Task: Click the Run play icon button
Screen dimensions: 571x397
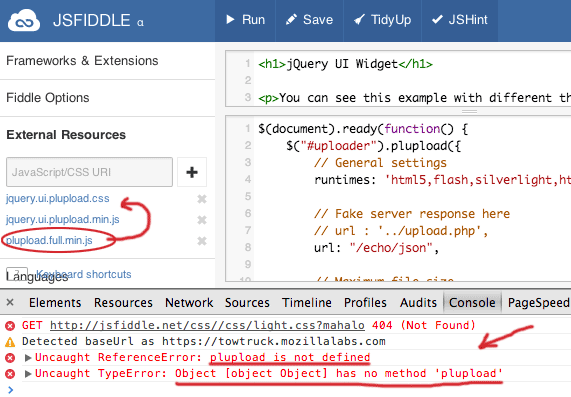Action: point(245,20)
